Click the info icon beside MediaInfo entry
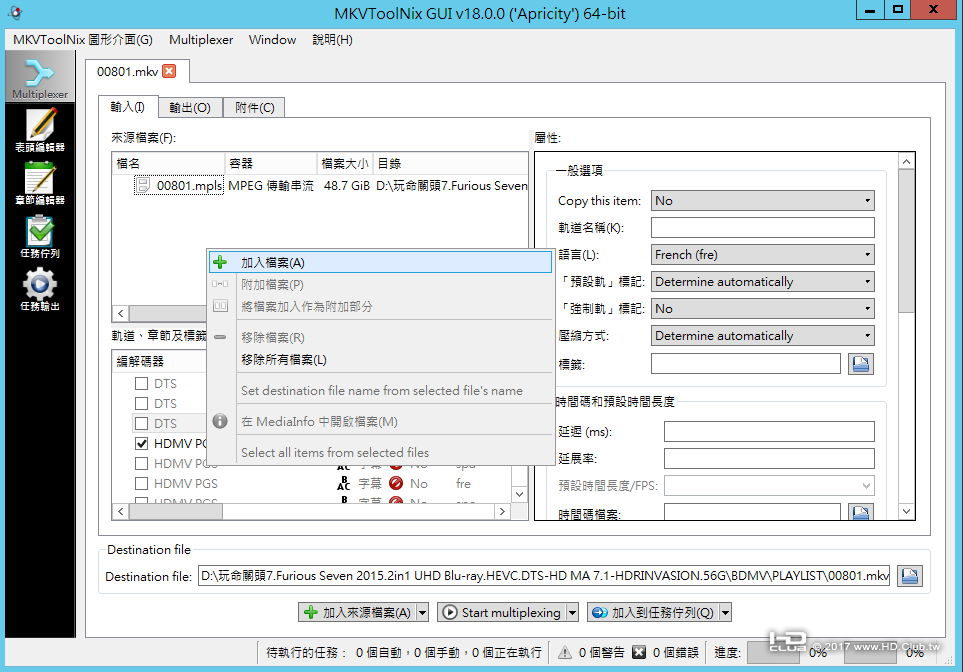963x672 pixels. click(x=220, y=421)
